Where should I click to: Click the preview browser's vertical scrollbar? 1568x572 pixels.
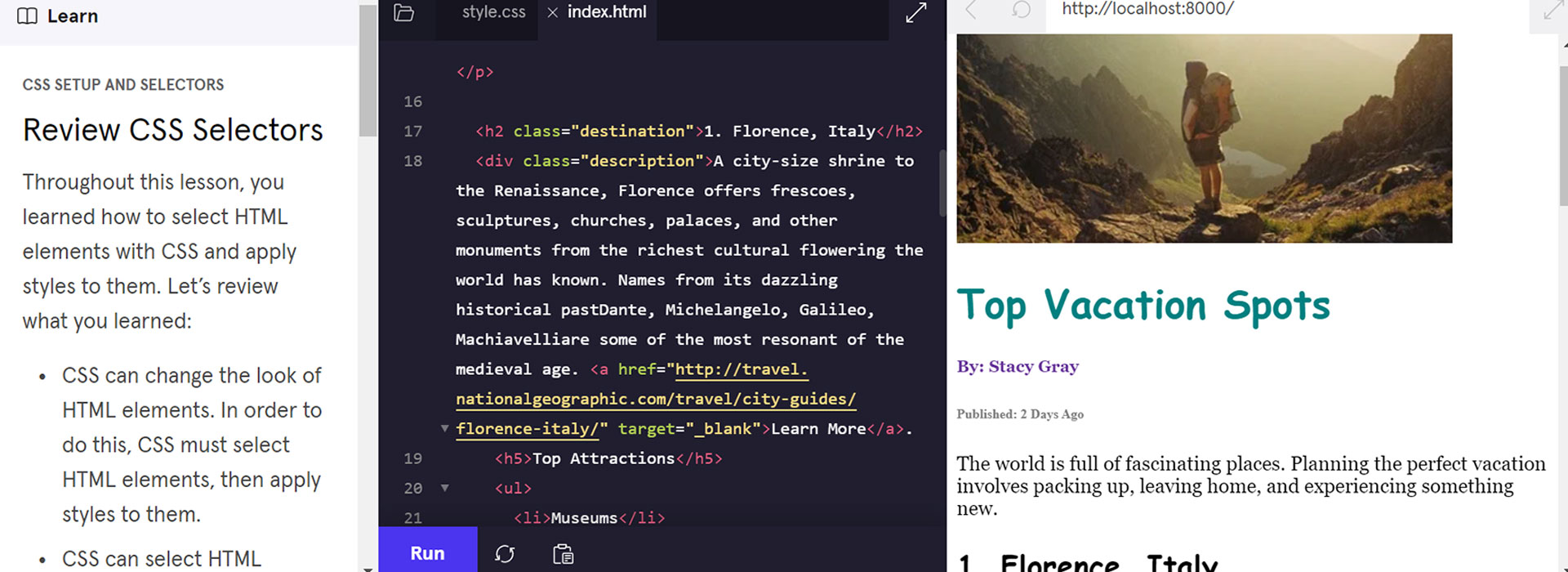click(1563, 131)
